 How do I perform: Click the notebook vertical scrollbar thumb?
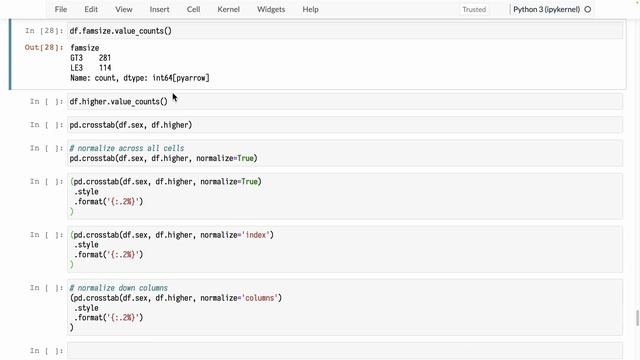pyautogui.click(x=637, y=318)
